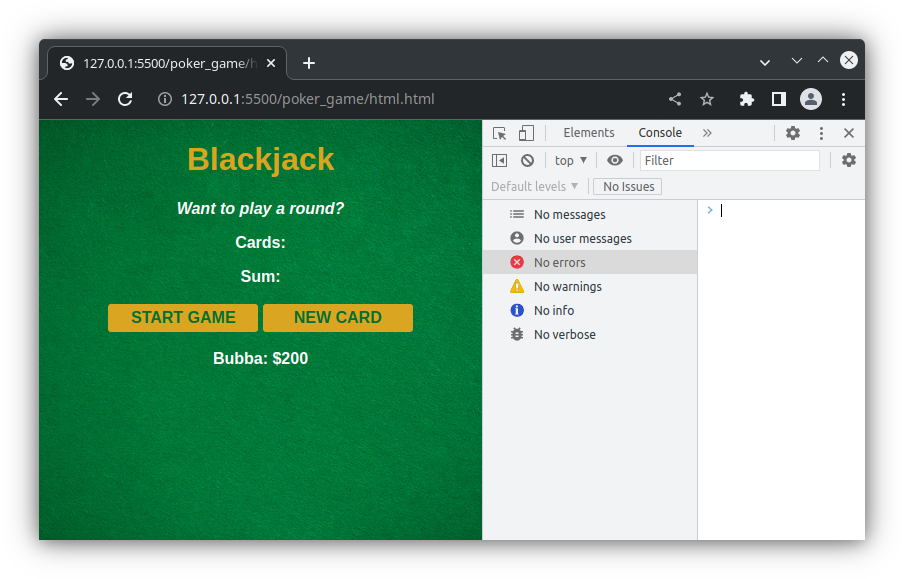This screenshot has height=579, width=904.
Task: Open the top frame context dropdown
Action: [569, 160]
